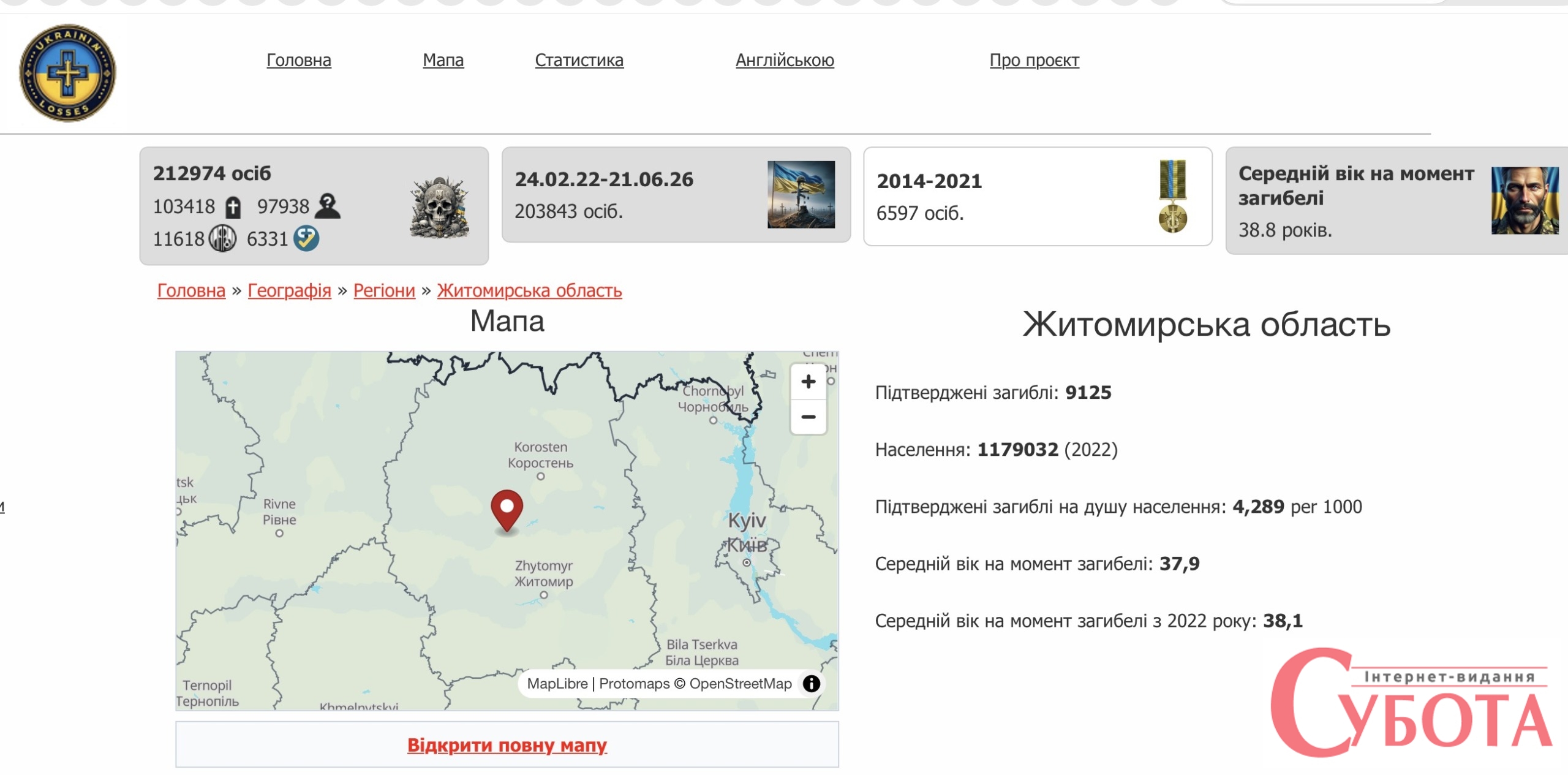Toggle the map attribution info icon
The image size is (1568, 775).
click(812, 684)
